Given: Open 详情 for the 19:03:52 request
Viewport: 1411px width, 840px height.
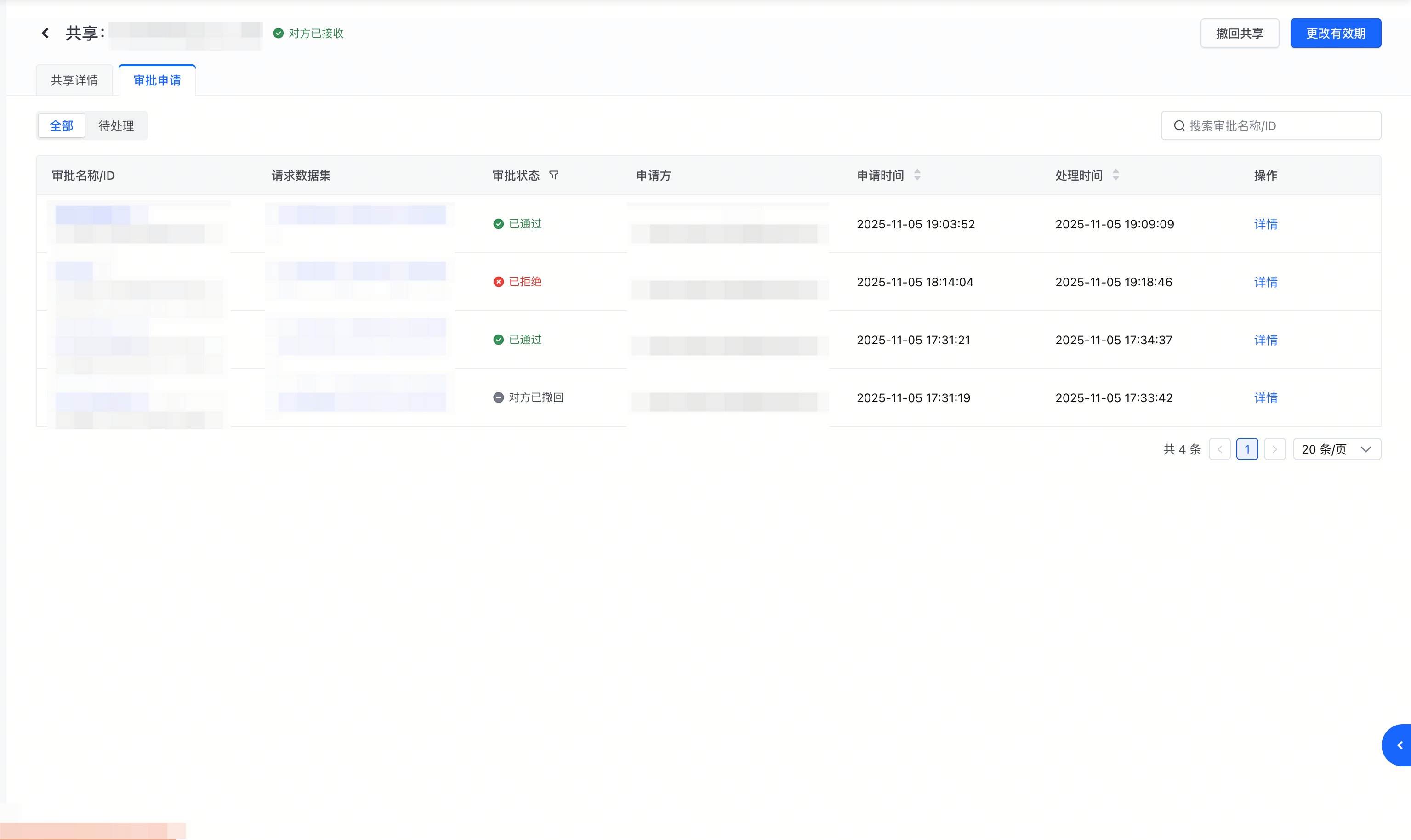Looking at the screenshot, I should 1266,224.
